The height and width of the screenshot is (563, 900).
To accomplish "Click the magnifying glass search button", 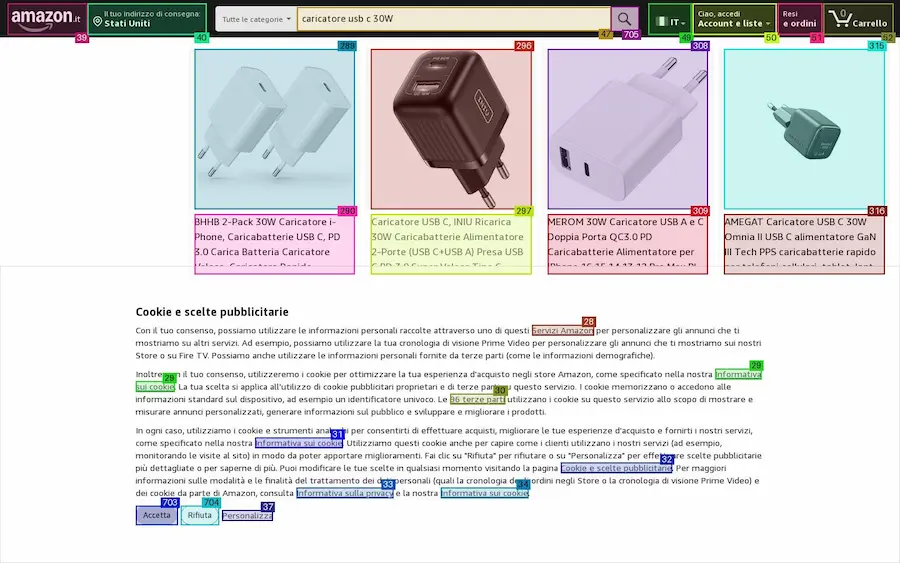I will 624,19.
